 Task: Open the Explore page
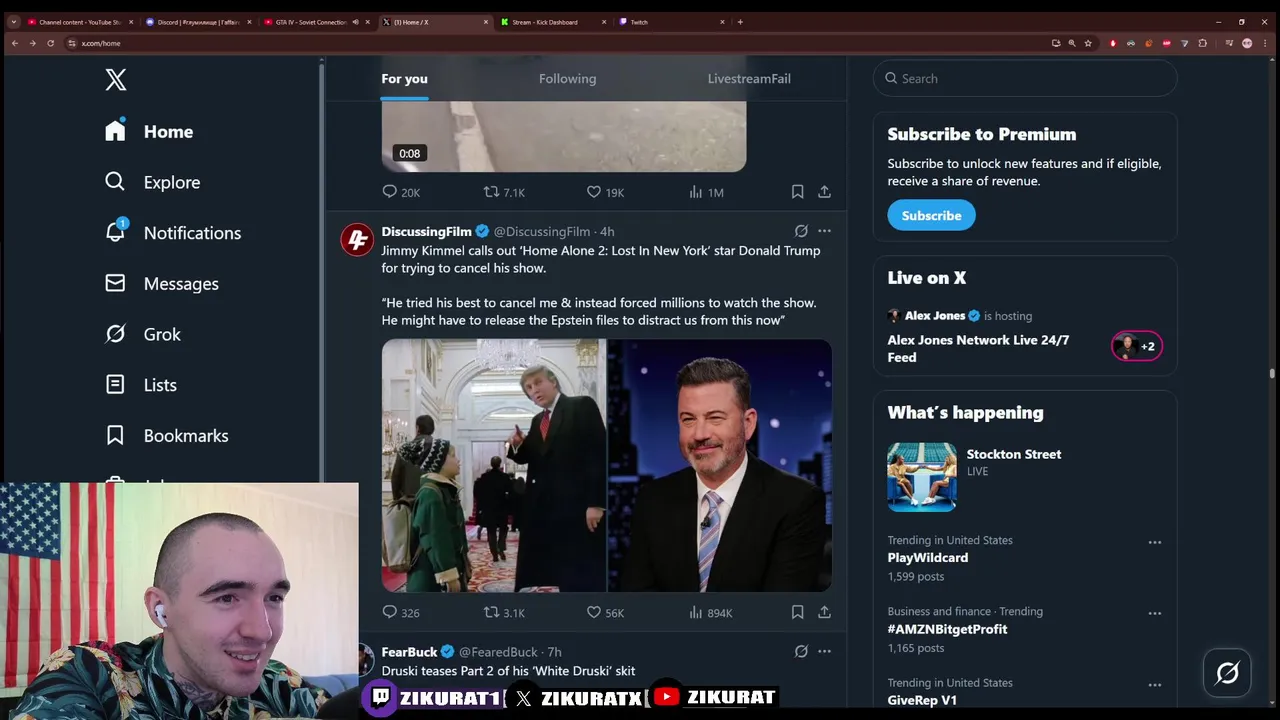pos(152,182)
